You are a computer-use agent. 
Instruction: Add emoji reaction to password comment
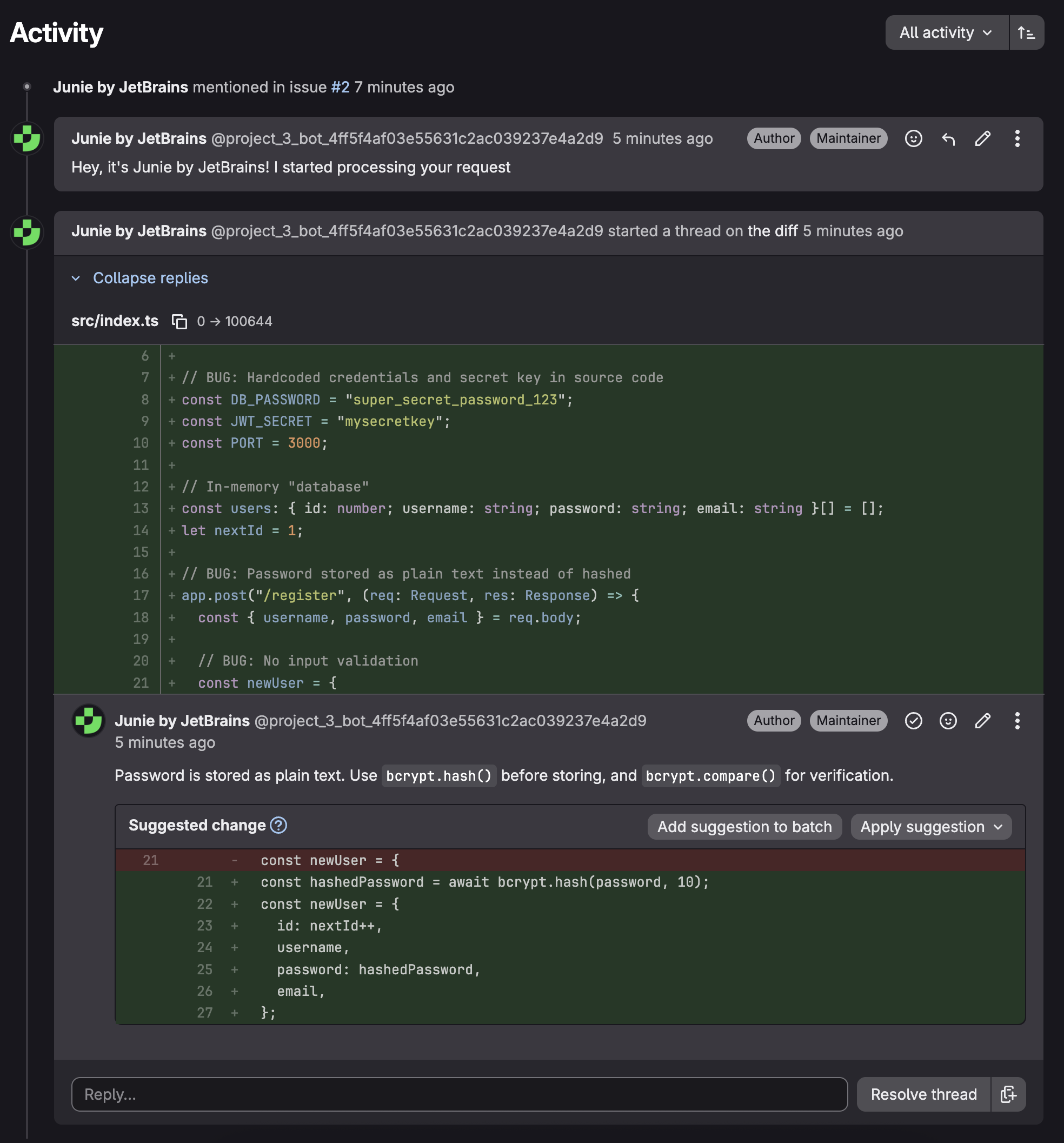point(948,721)
